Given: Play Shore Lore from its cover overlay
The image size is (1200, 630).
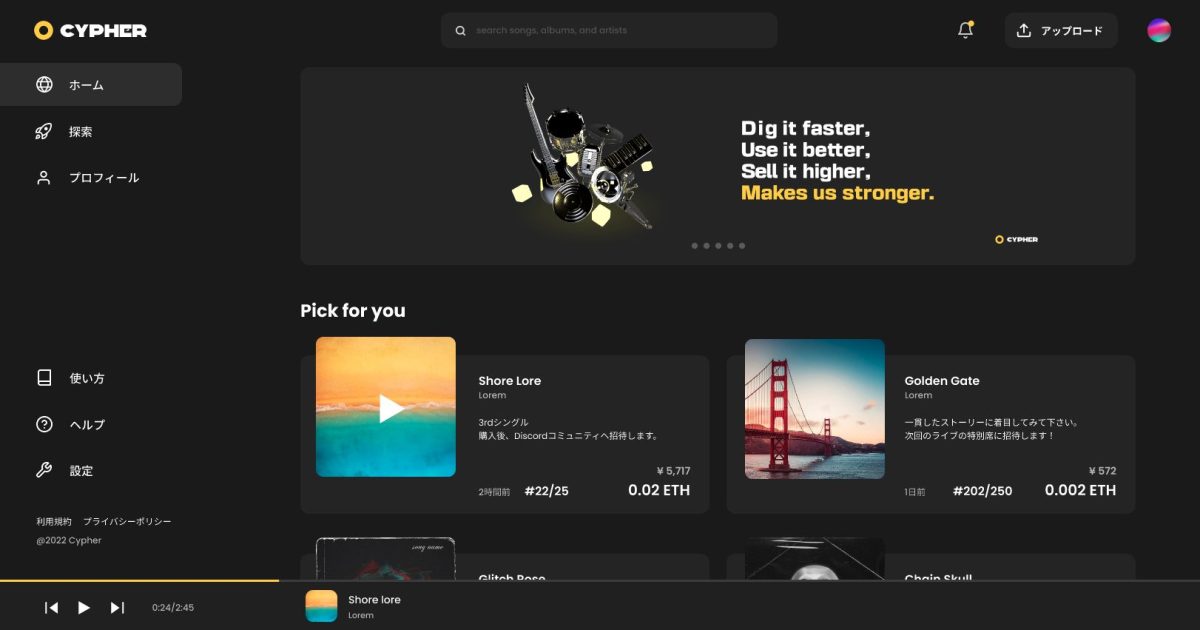Looking at the screenshot, I should point(391,408).
